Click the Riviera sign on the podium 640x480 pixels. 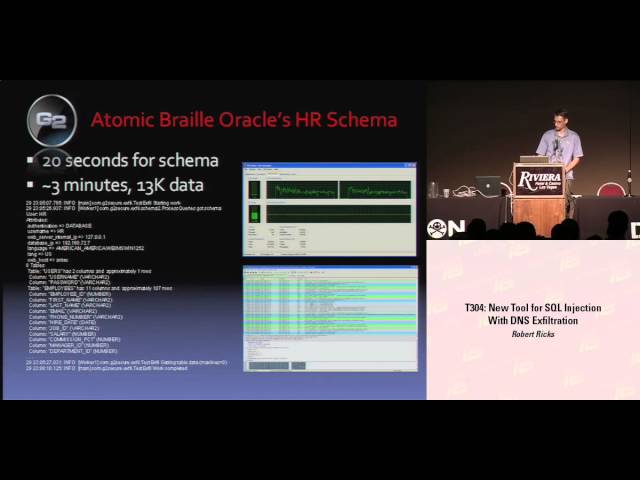pos(539,181)
